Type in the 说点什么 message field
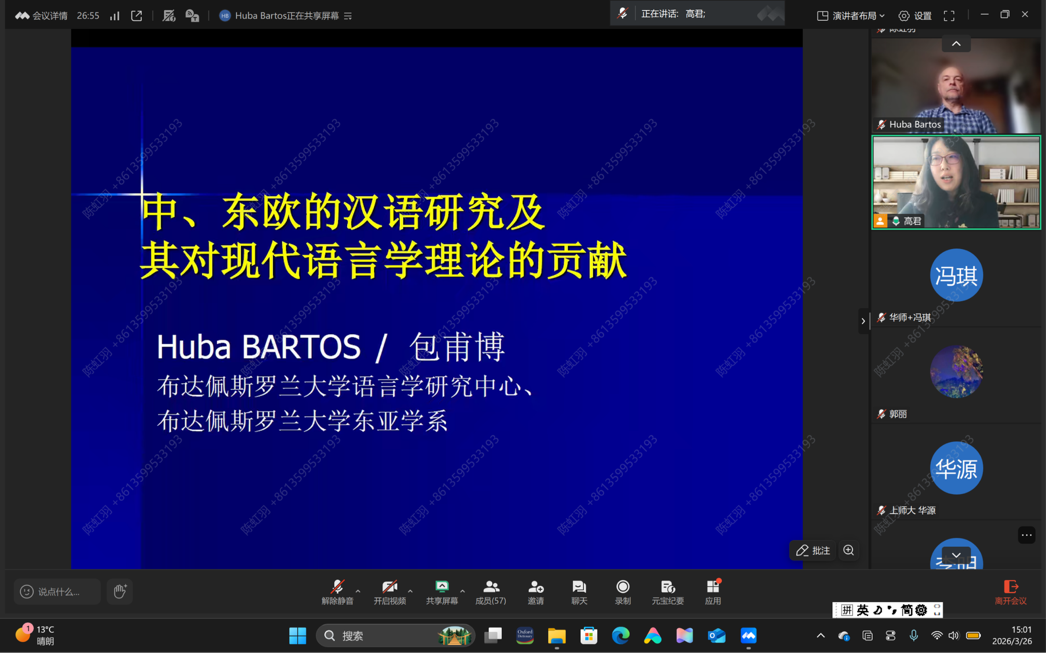Screen dimensions: 1046x653 pyautogui.click(x=58, y=592)
